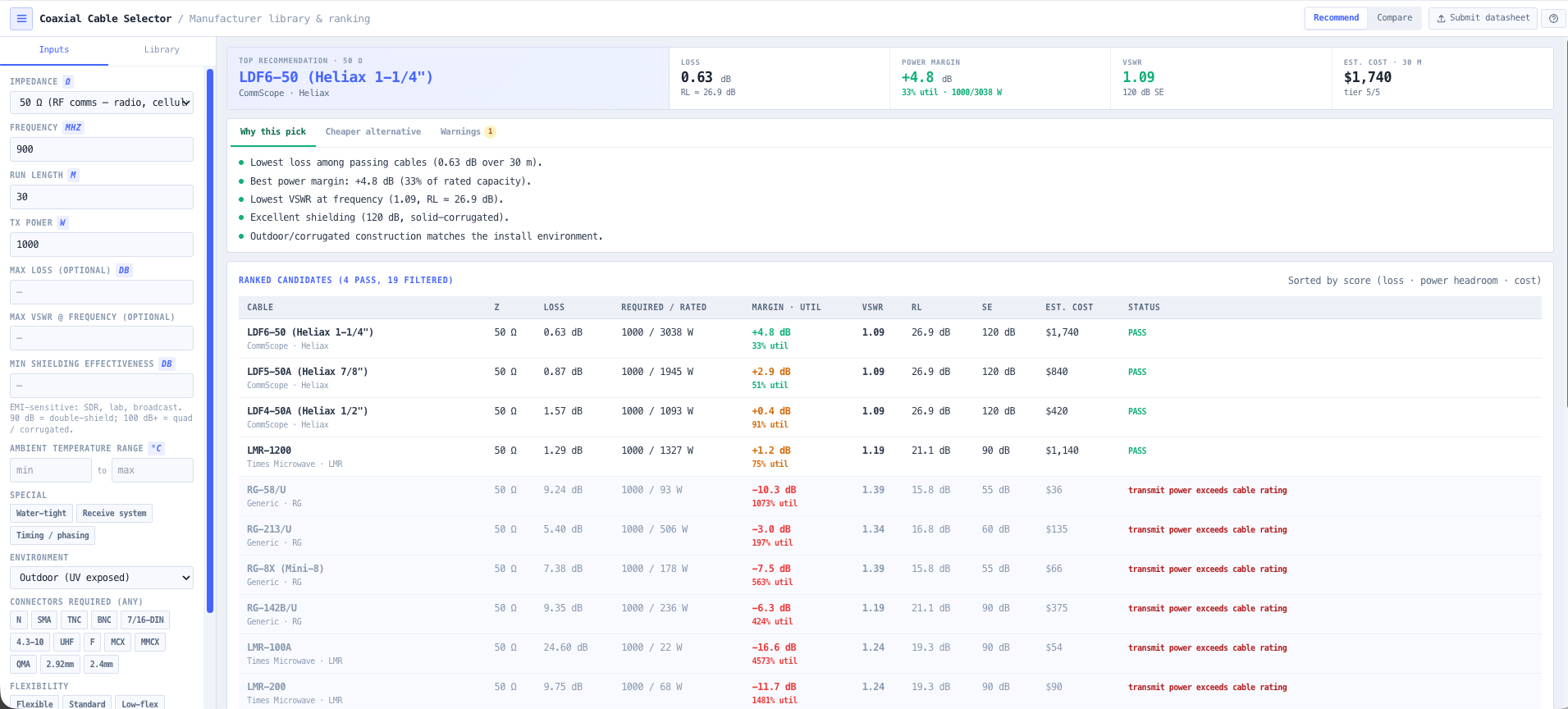Toggle the Receive system chip
Viewport: 1568px width, 709px height.
[114, 514]
